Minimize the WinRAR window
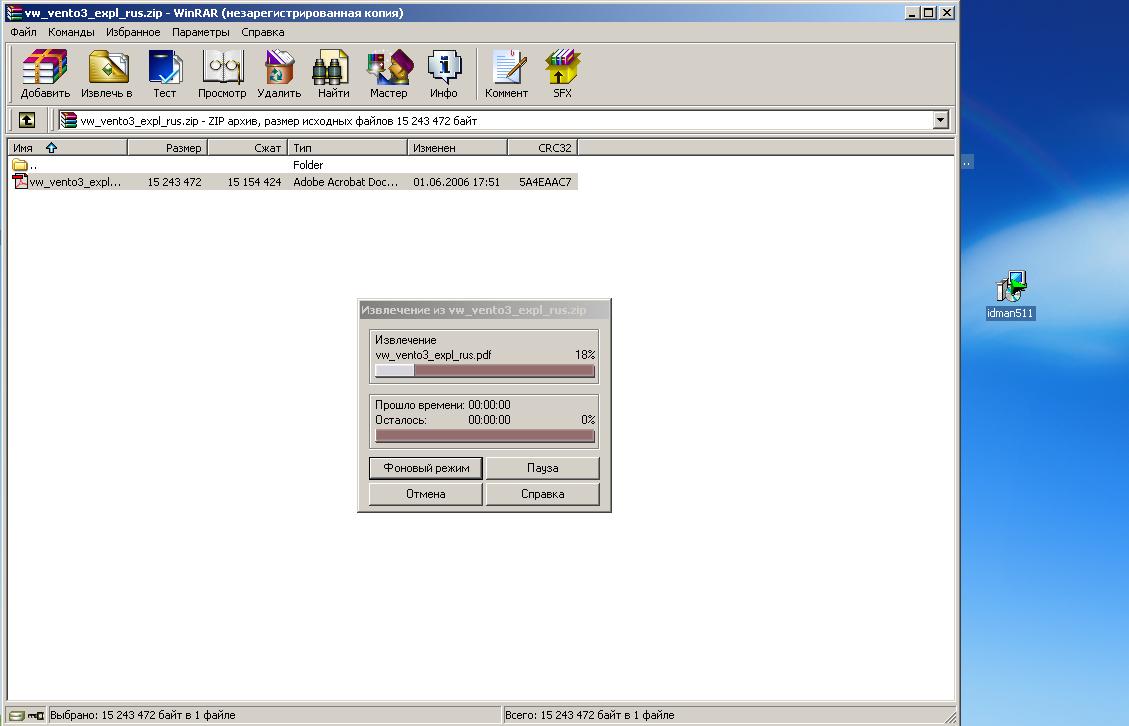 tap(912, 12)
